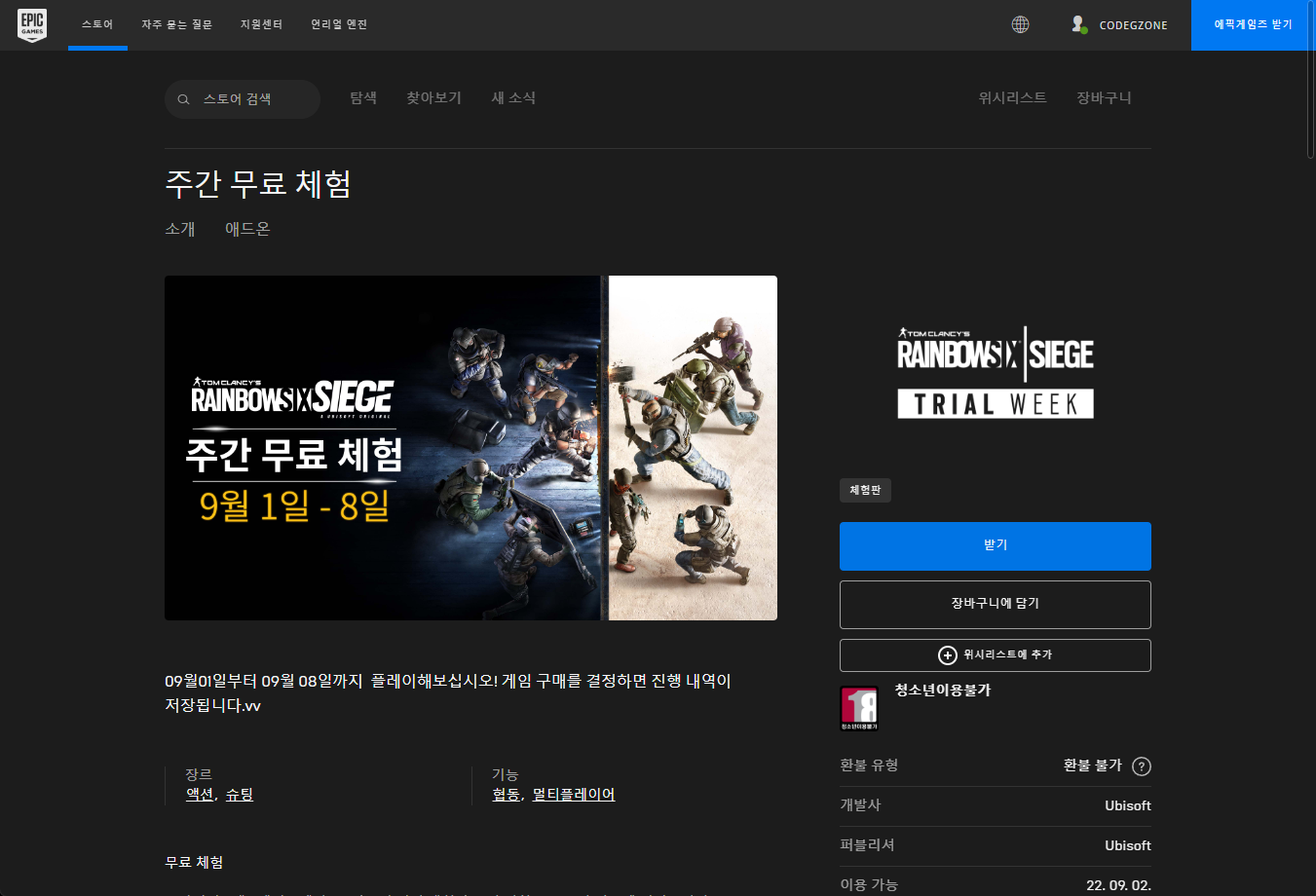Go to the 탐색 store tab
Screen dimensions: 1316x896
coord(363,97)
